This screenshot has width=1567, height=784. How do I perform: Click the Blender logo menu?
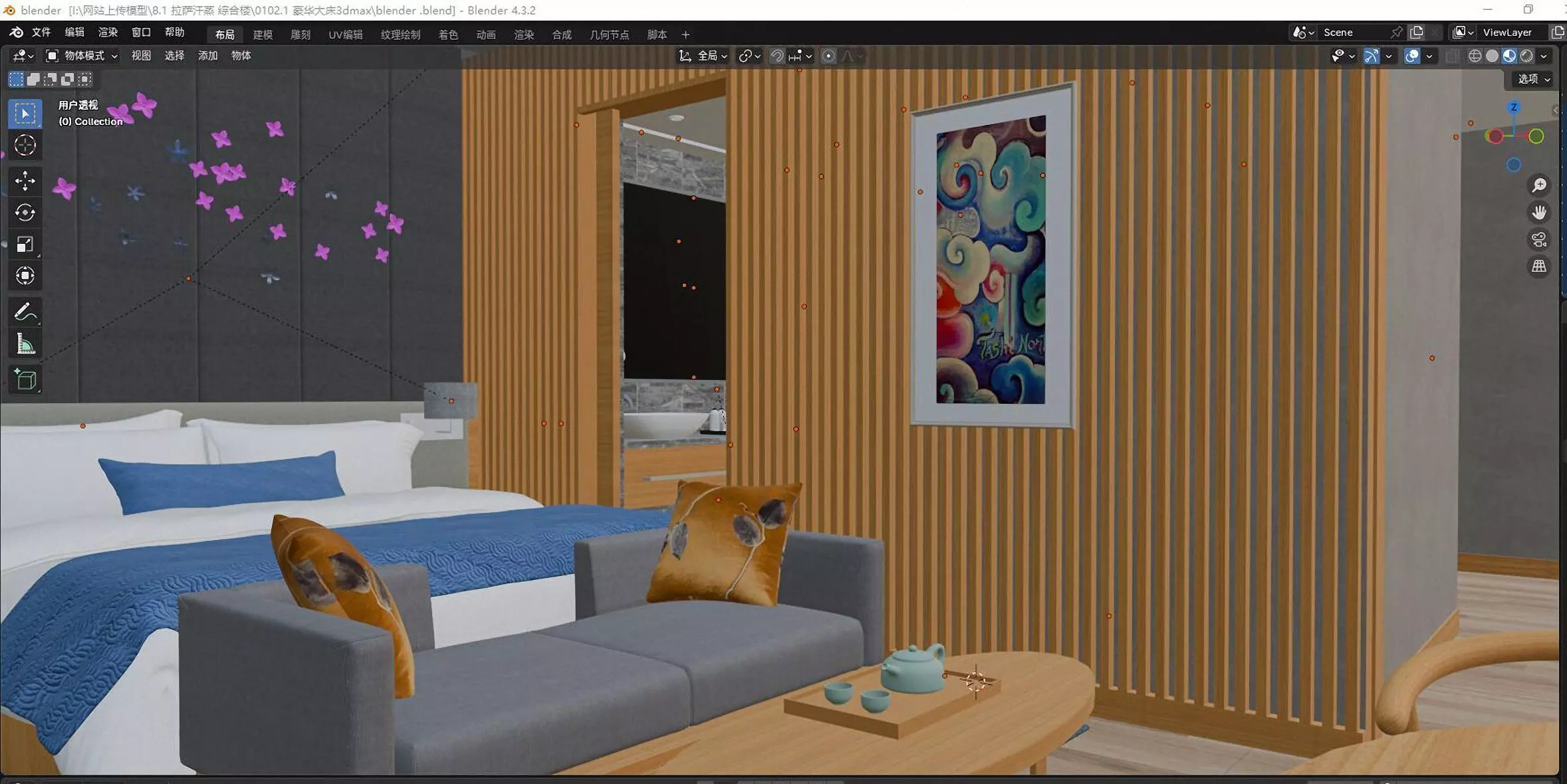point(16,33)
